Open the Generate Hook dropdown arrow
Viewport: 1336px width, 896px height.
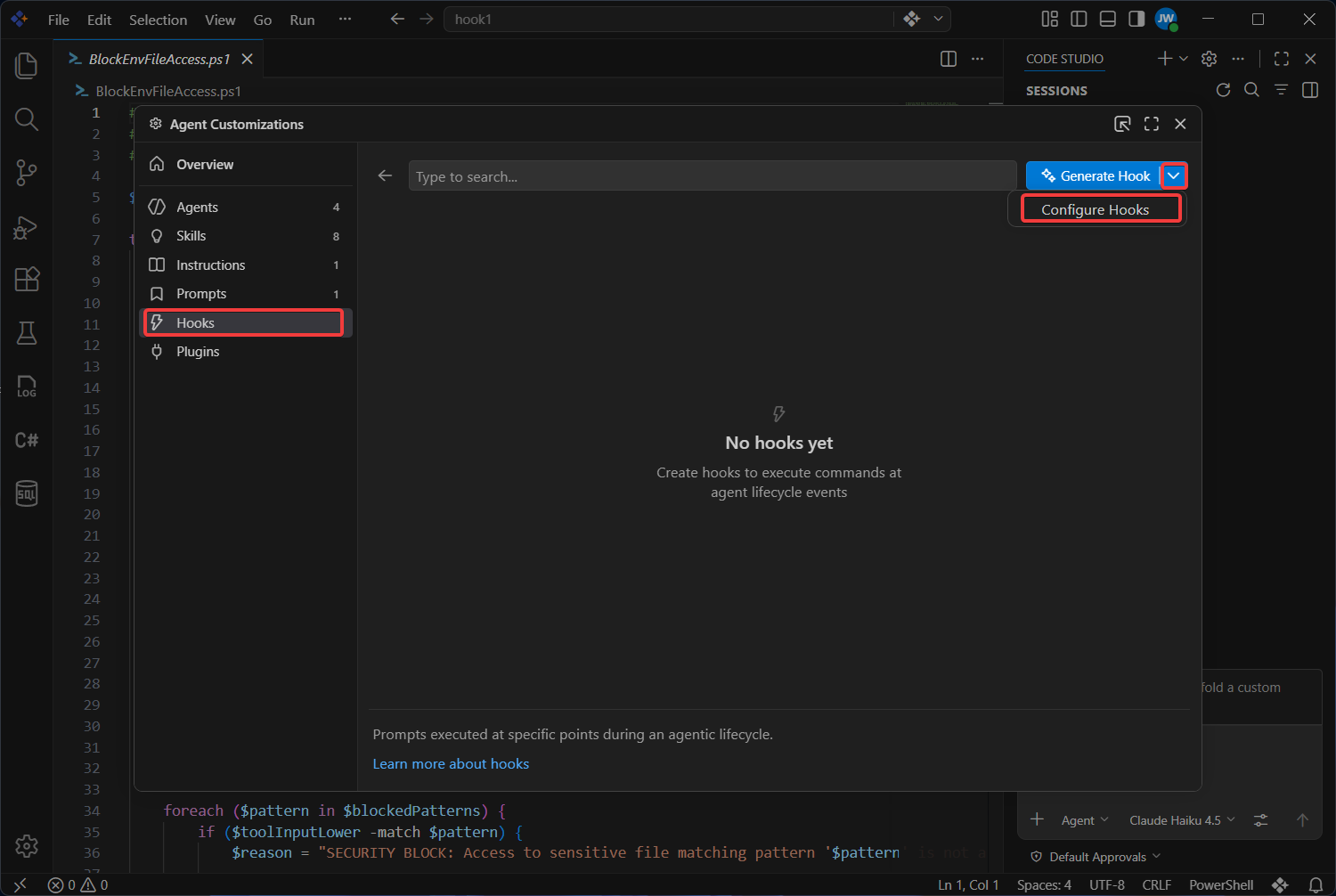pyautogui.click(x=1174, y=175)
